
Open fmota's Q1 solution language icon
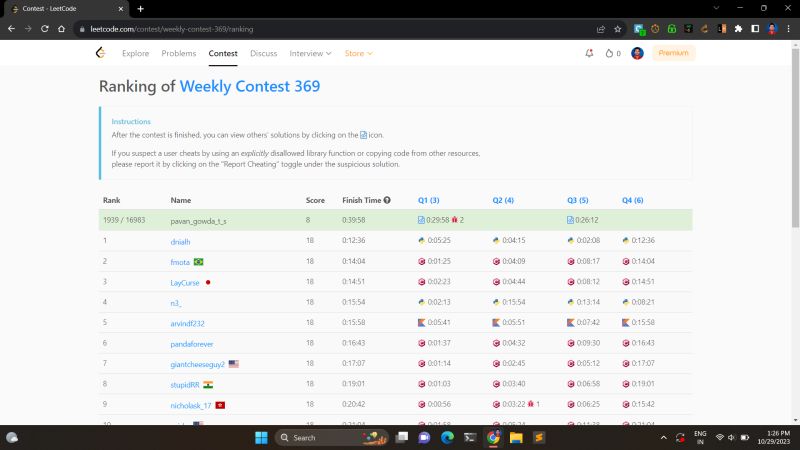[x=421, y=261]
